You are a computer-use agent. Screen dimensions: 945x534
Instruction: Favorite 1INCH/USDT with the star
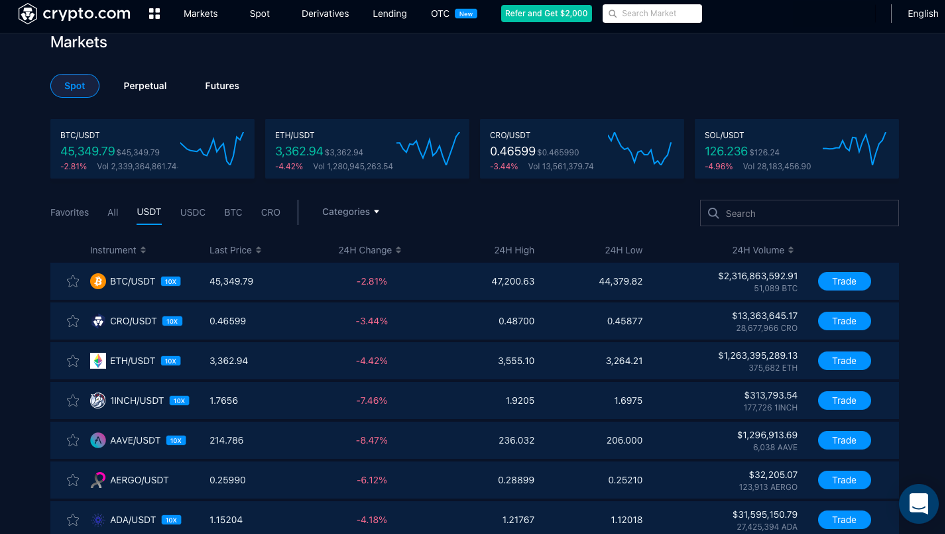73,401
